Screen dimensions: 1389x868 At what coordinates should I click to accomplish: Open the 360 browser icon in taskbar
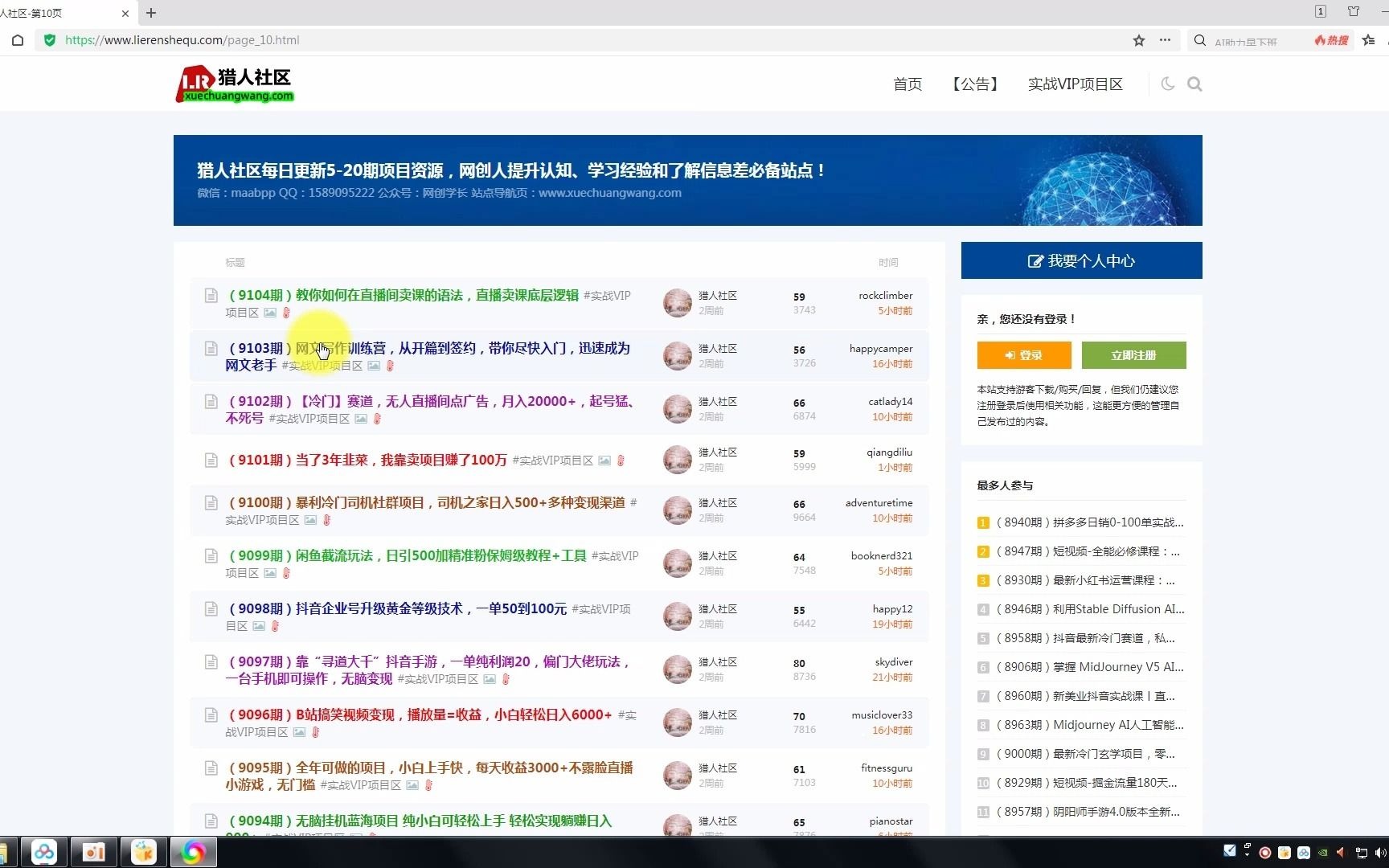(x=193, y=852)
